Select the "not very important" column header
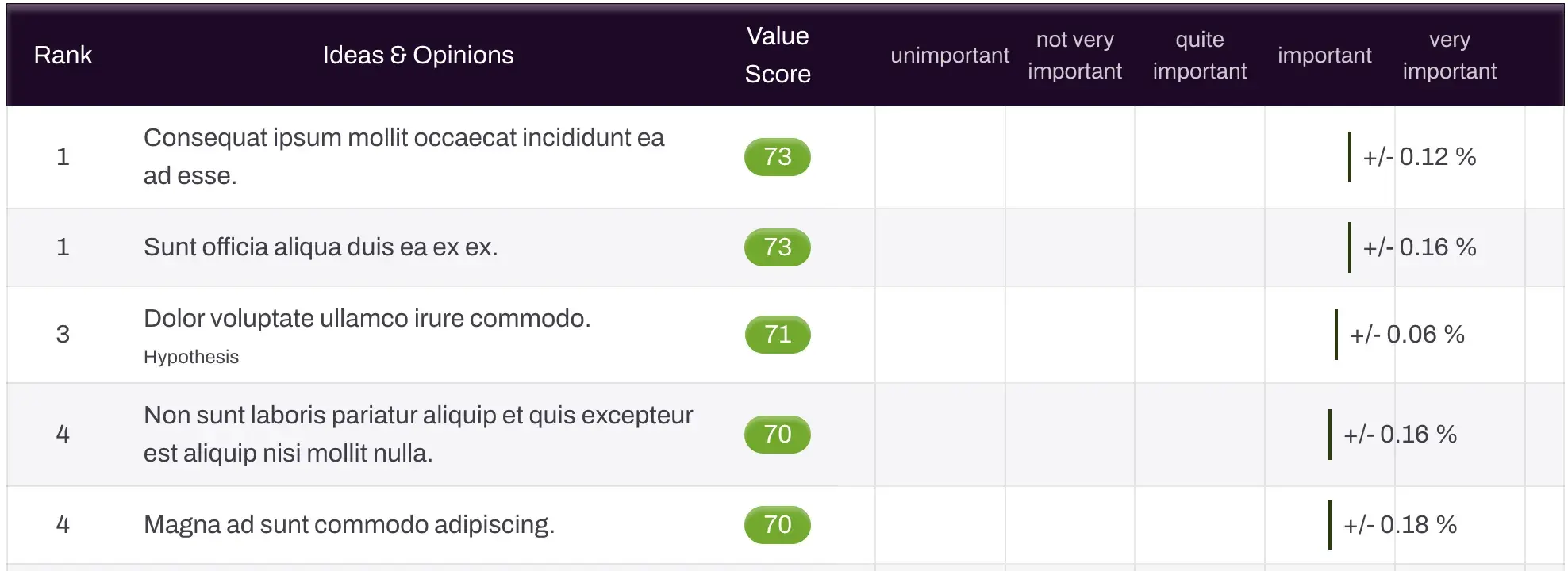Viewport: 1568px width, 571px height. (1074, 55)
